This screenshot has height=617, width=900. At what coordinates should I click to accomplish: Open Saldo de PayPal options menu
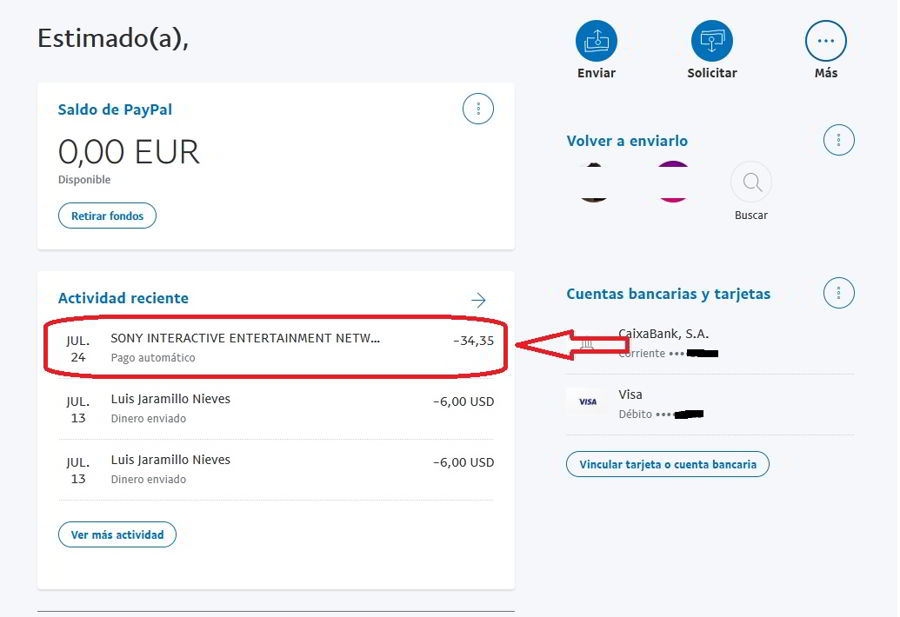(478, 109)
